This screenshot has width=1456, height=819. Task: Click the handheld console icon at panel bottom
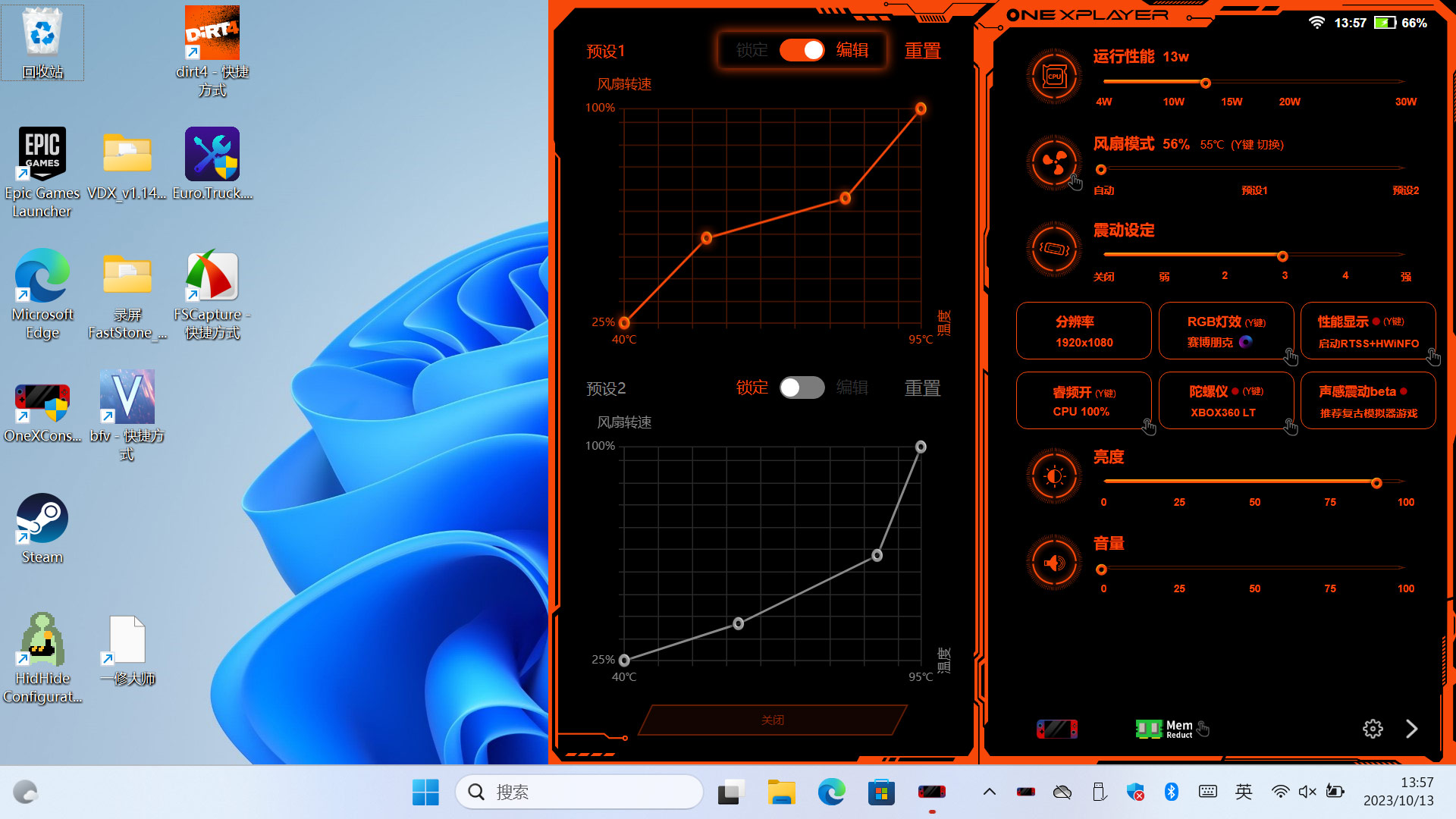(x=1057, y=729)
